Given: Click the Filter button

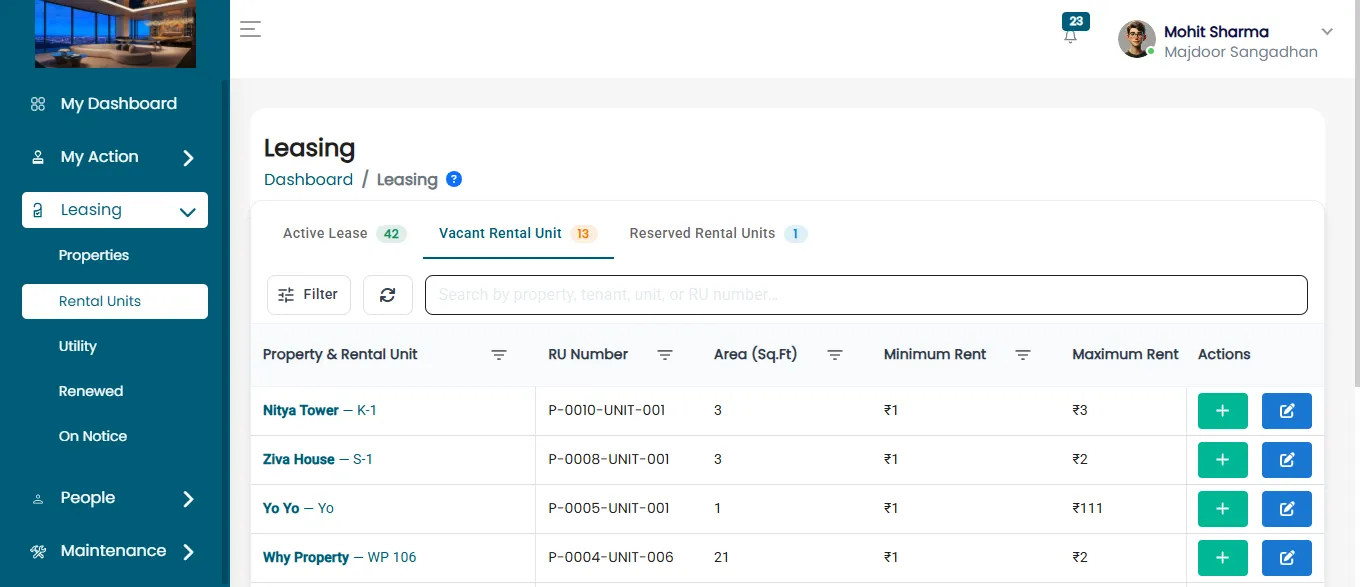Looking at the screenshot, I should click(x=309, y=295).
